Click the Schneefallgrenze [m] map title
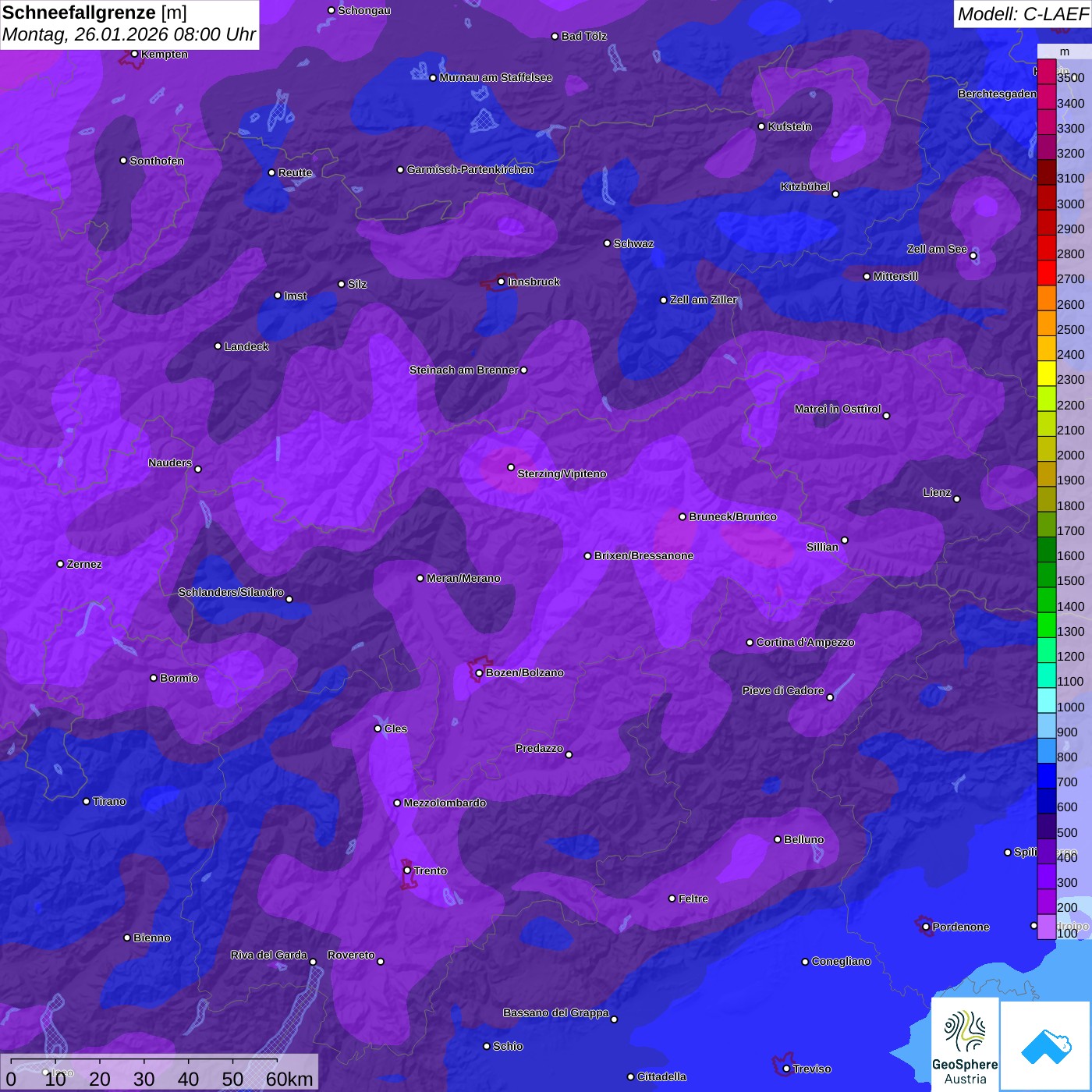Screen dimensions: 1092x1092 tap(94, 12)
